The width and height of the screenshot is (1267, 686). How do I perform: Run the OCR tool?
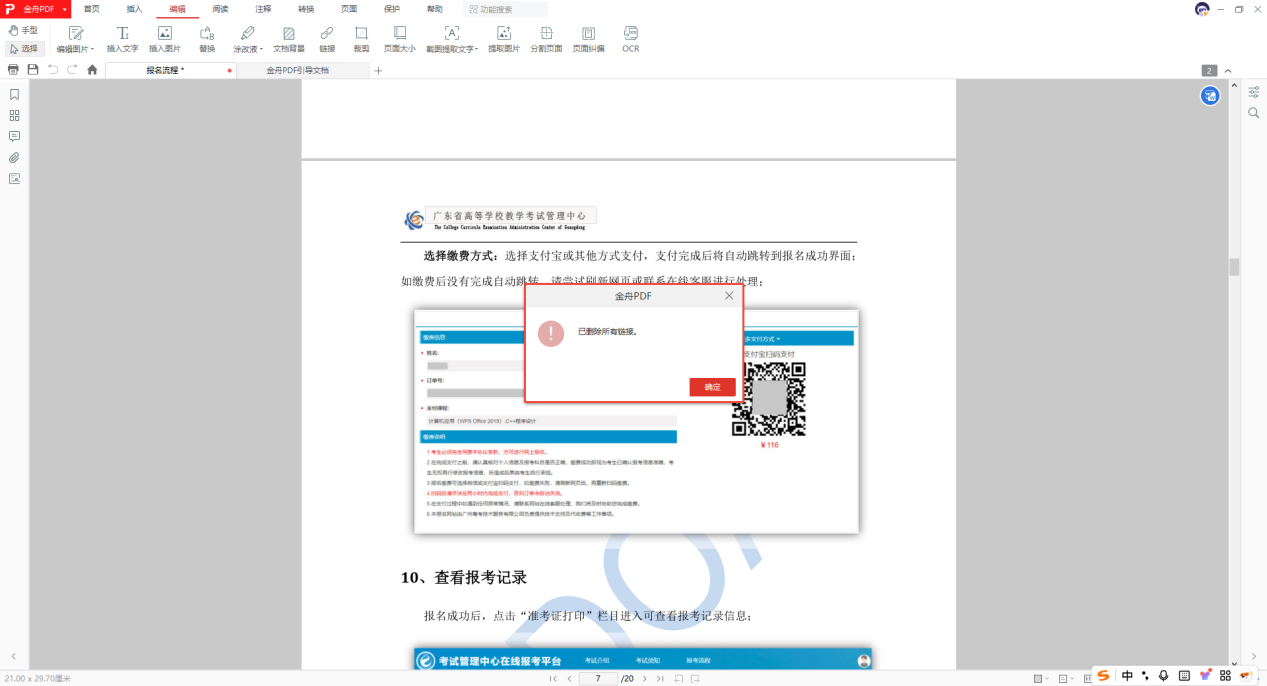pyautogui.click(x=631, y=39)
